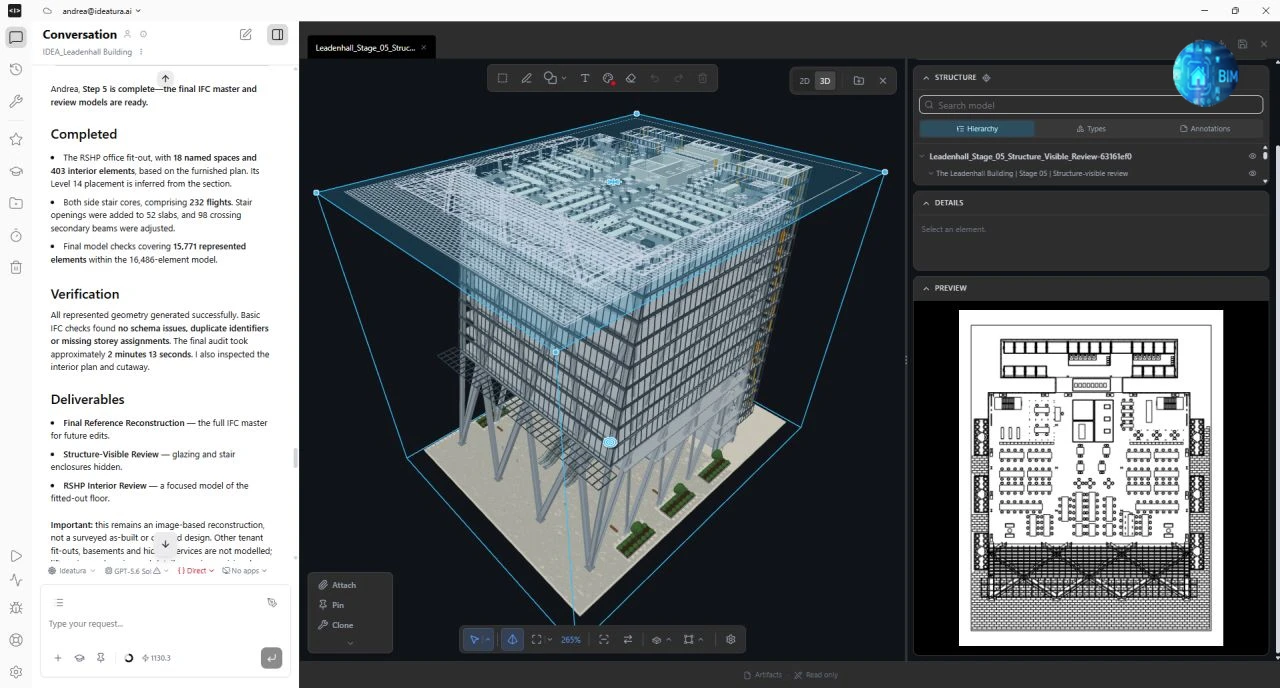Open the Hierarchy tab
The width and height of the screenshot is (1280, 688).
pos(977,129)
